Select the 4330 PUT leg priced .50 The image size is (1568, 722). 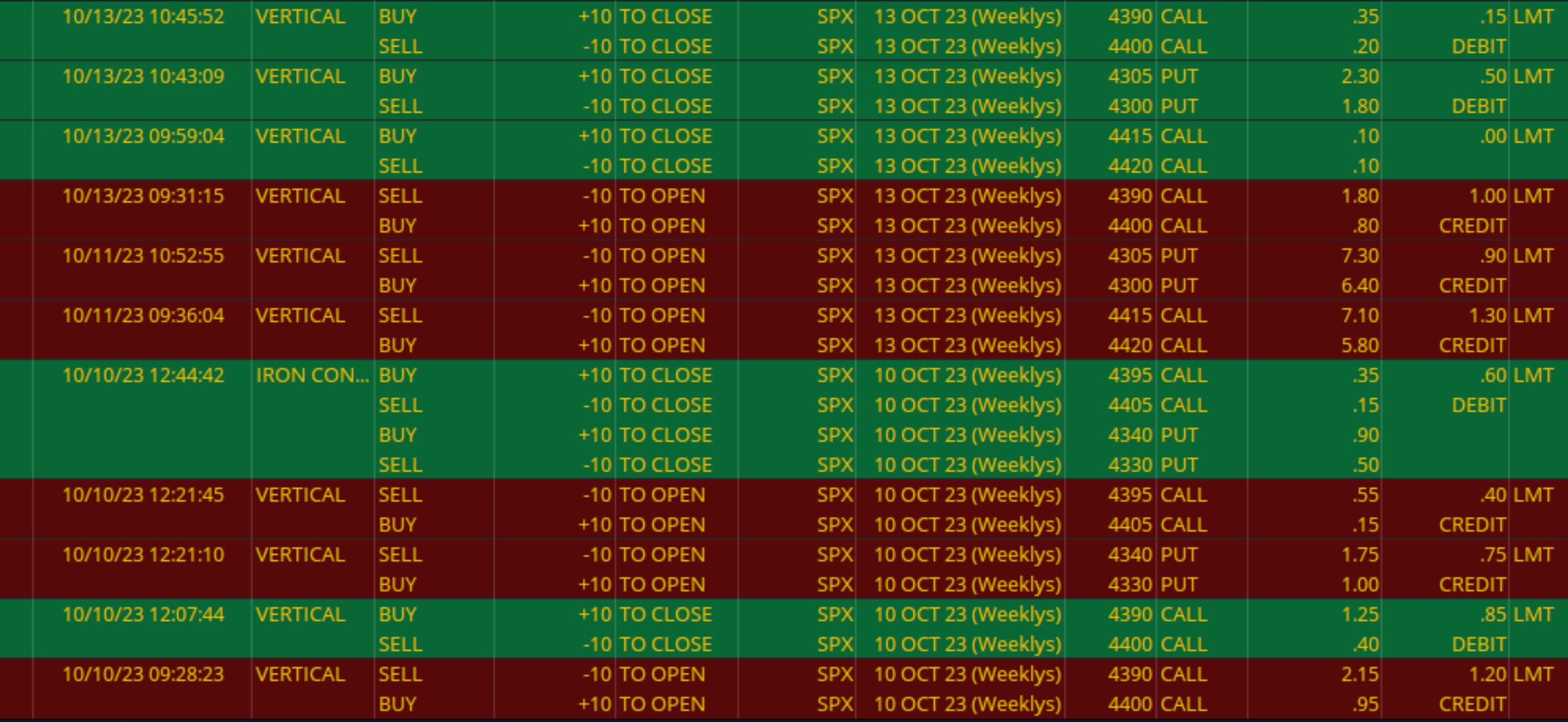(1129, 465)
